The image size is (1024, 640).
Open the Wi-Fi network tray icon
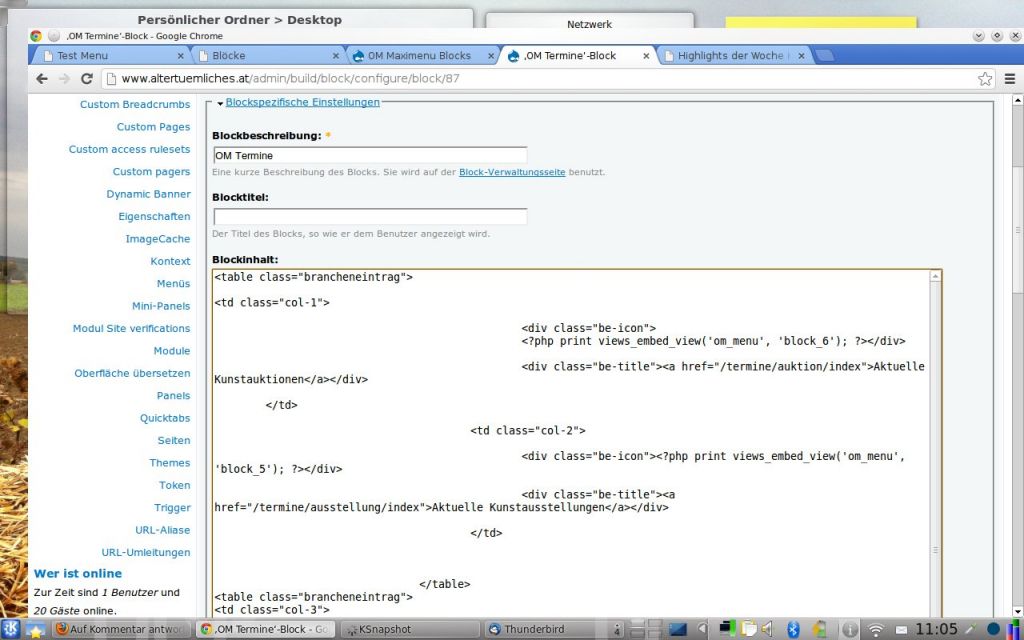point(875,629)
